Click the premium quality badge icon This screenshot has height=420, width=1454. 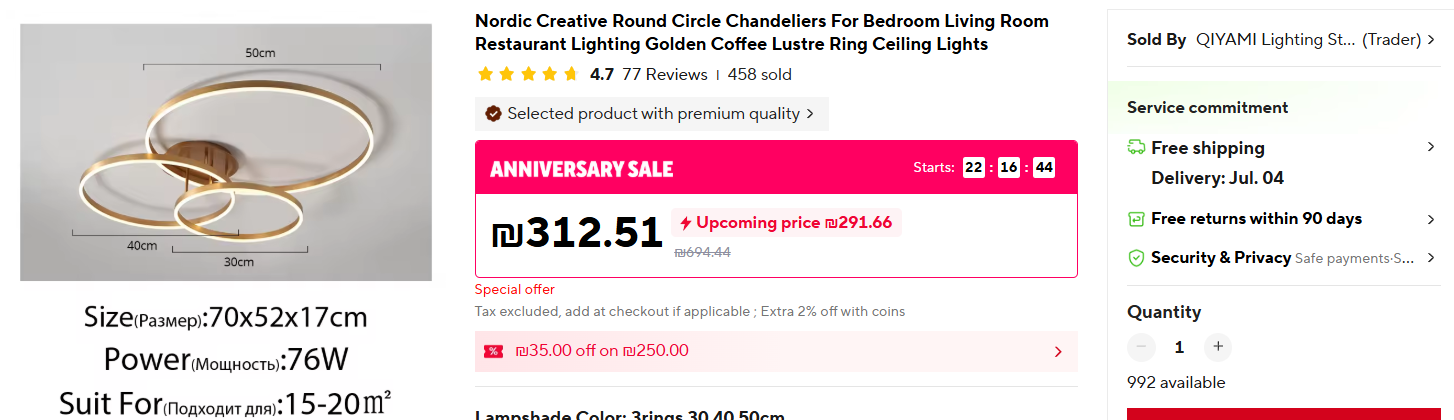coord(493,114)
